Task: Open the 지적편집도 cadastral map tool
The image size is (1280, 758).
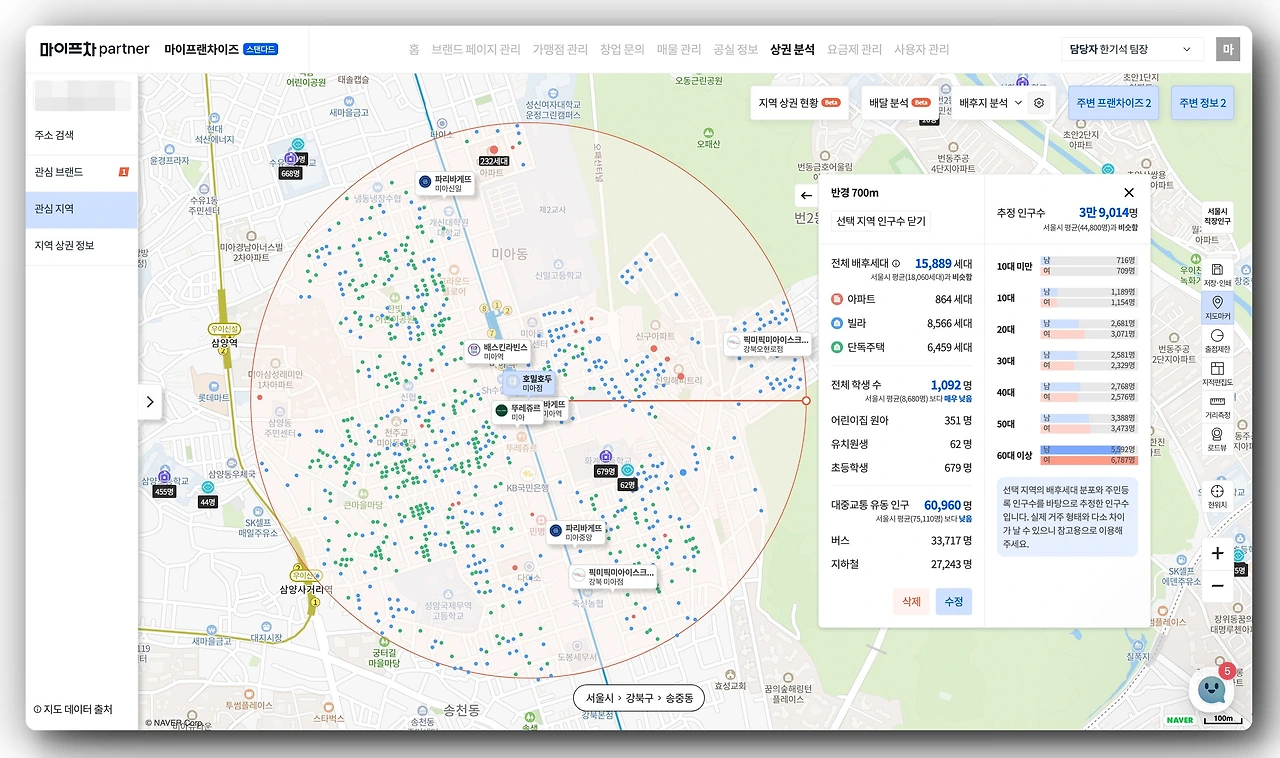Action: (1217, 374)
